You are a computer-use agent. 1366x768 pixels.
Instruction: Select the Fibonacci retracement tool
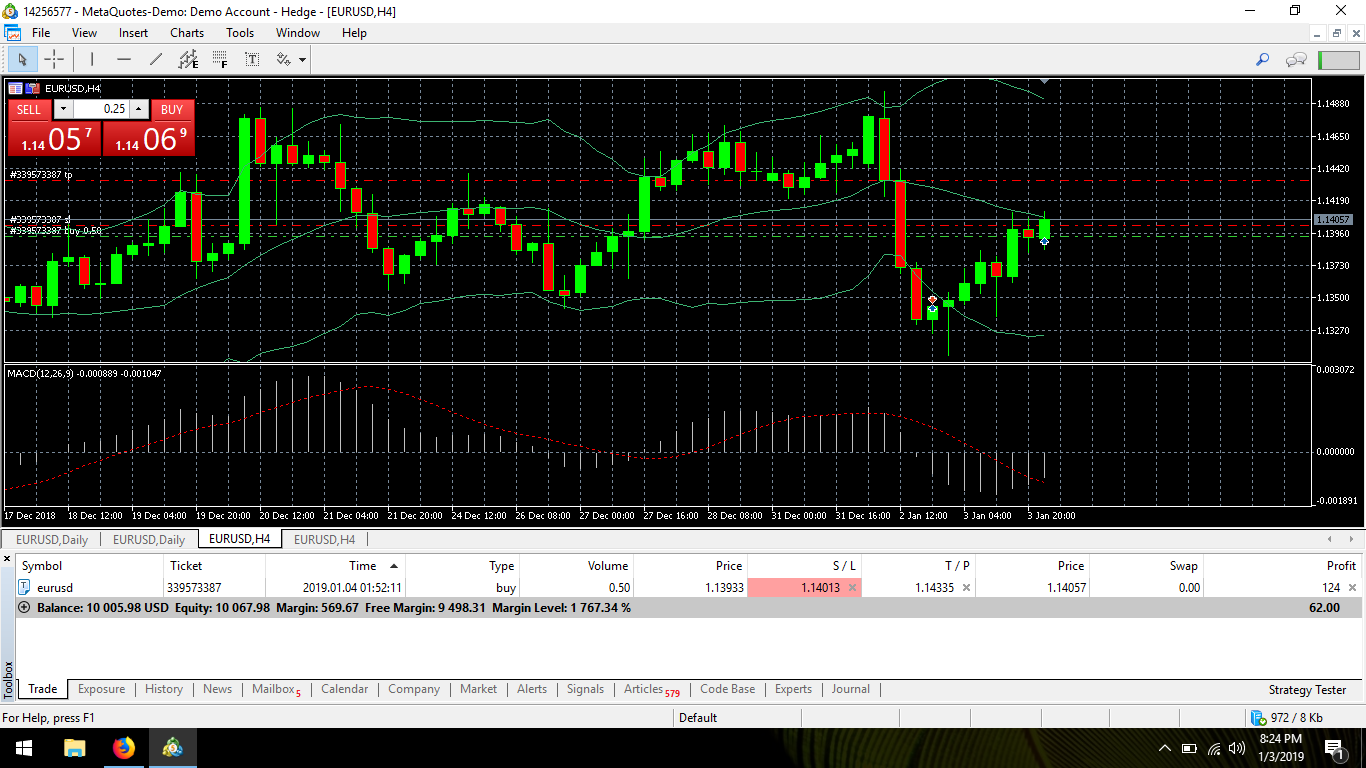coord(219,59)
